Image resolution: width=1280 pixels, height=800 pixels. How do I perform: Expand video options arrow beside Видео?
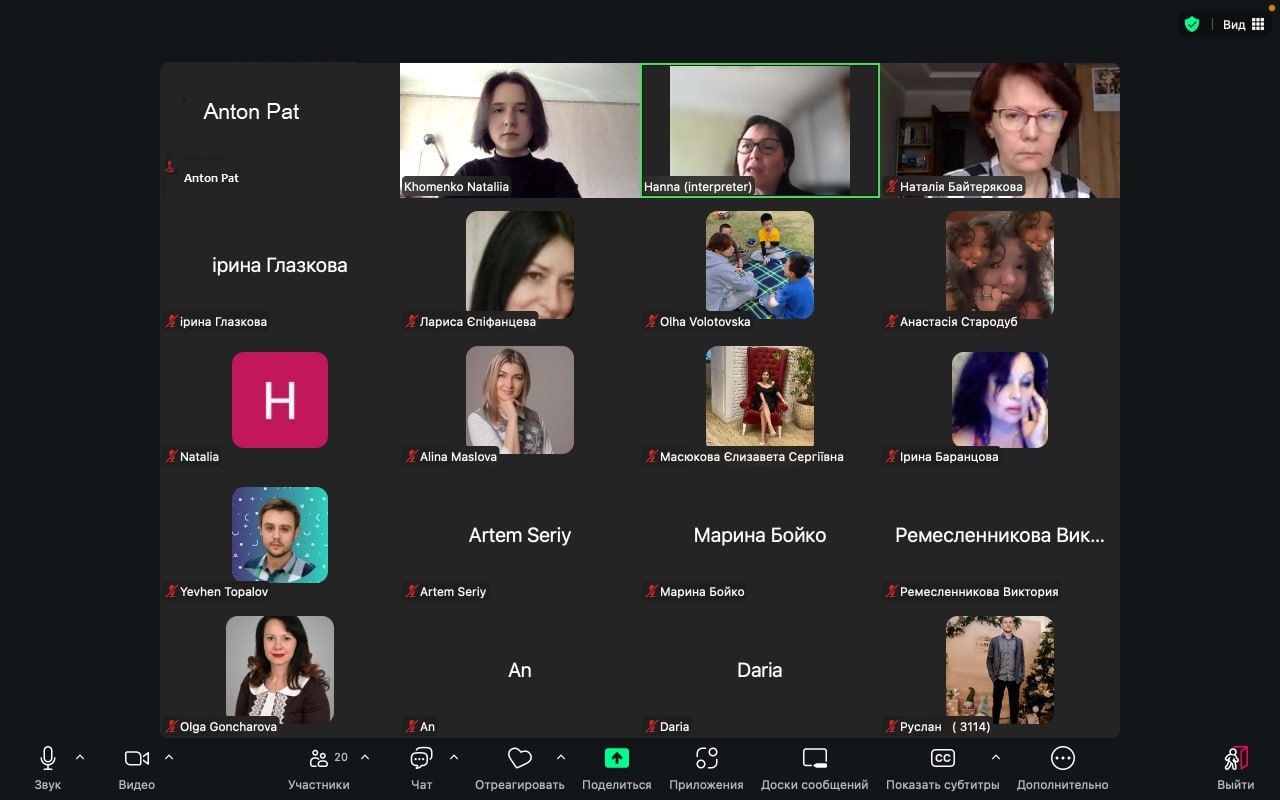[x=169, y=757]
